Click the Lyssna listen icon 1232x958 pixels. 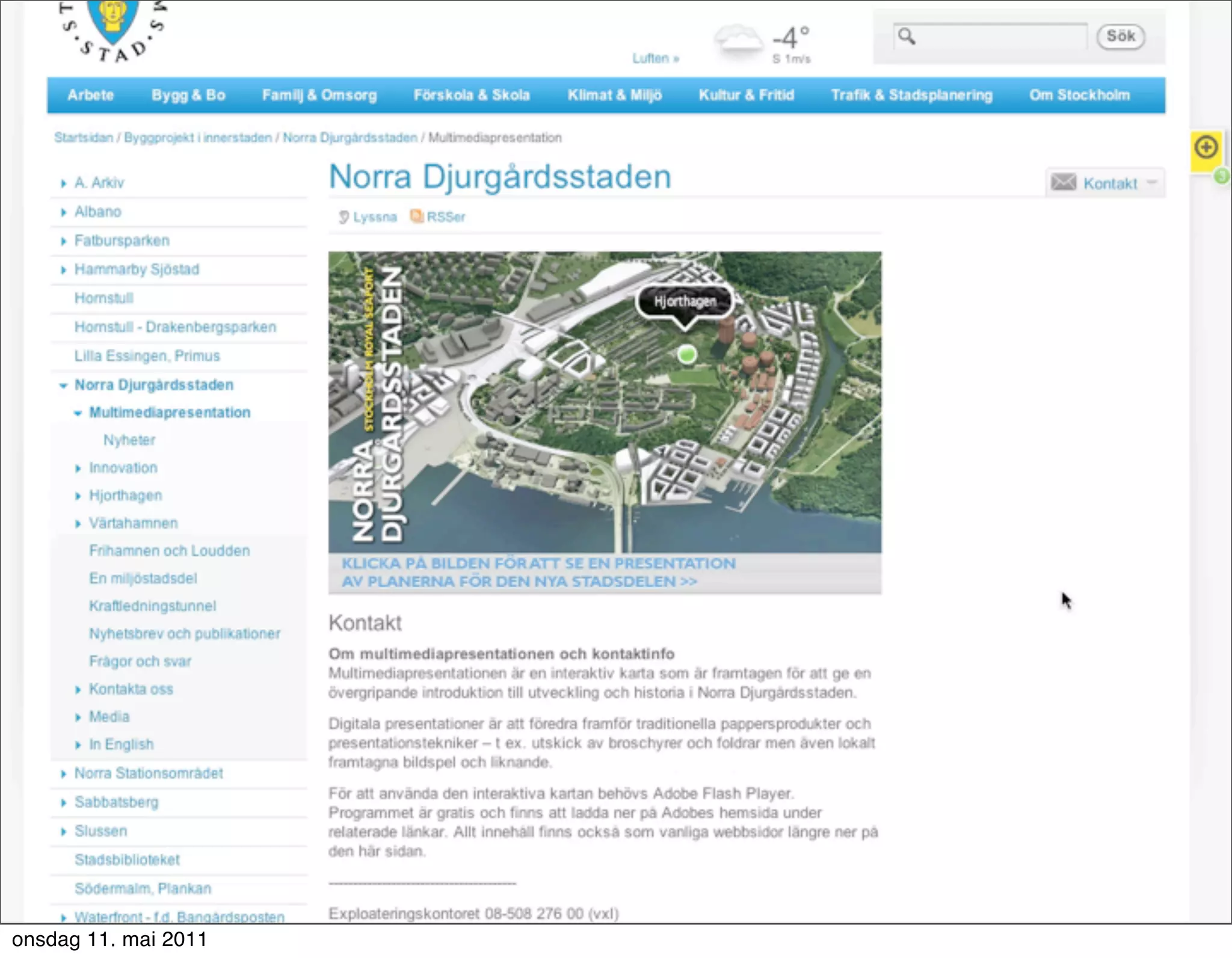click(x=343, y=217)
